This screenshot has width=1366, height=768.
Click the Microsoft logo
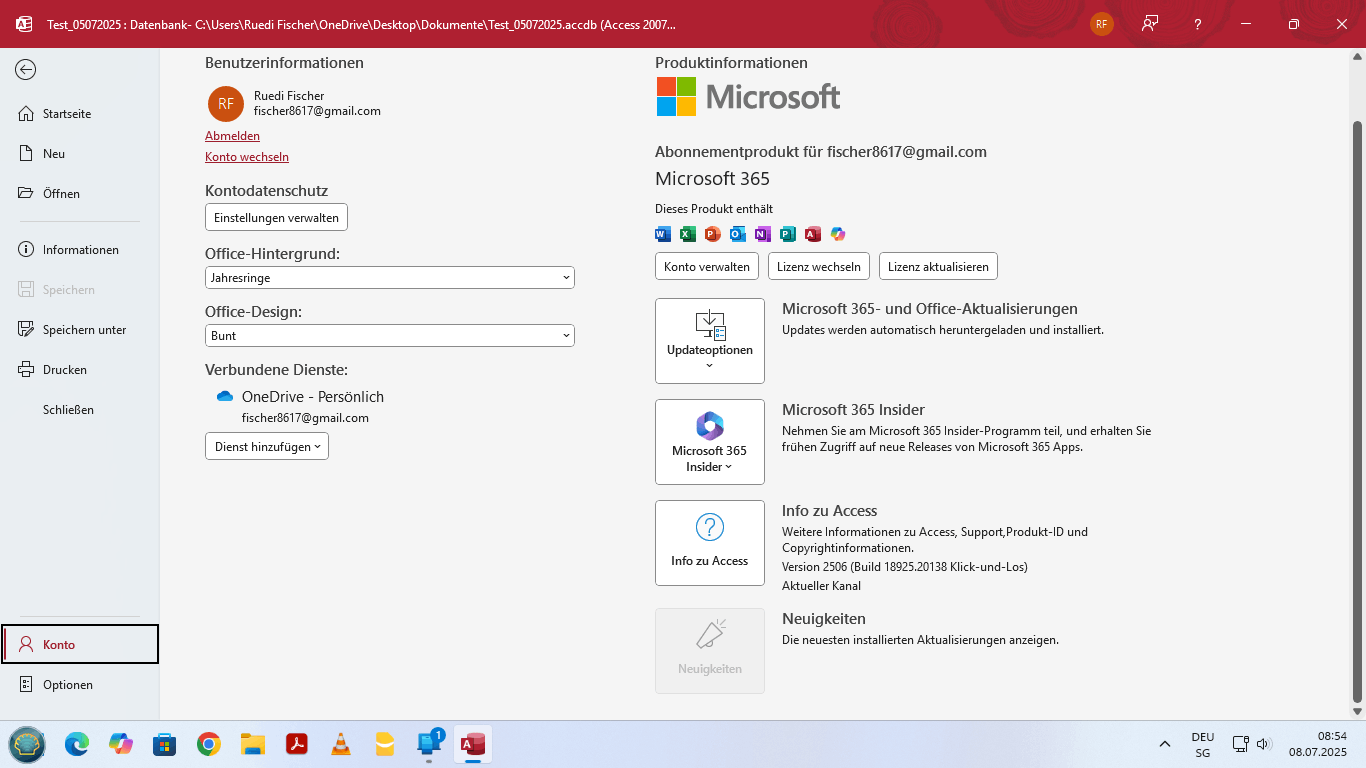tap(748, 97)
